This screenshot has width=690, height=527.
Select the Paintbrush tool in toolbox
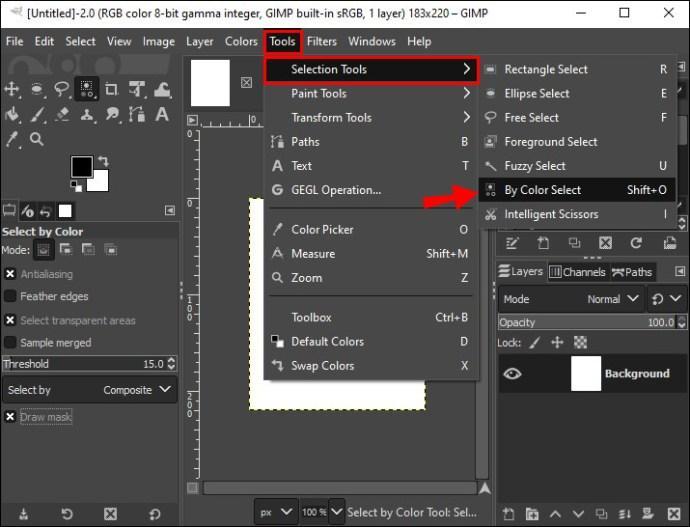[x=37, y=114]
